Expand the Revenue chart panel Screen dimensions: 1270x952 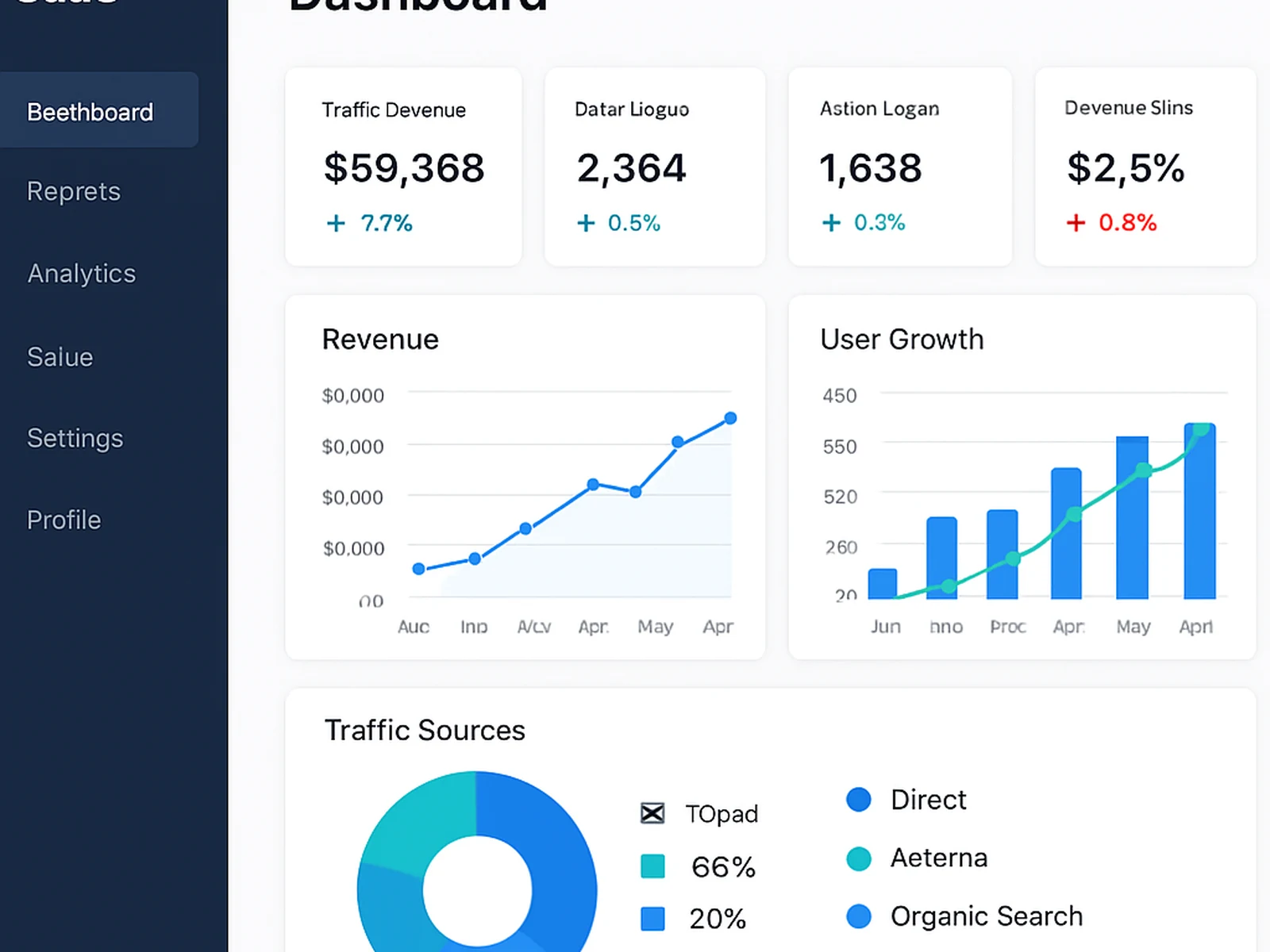click(524, 476)
